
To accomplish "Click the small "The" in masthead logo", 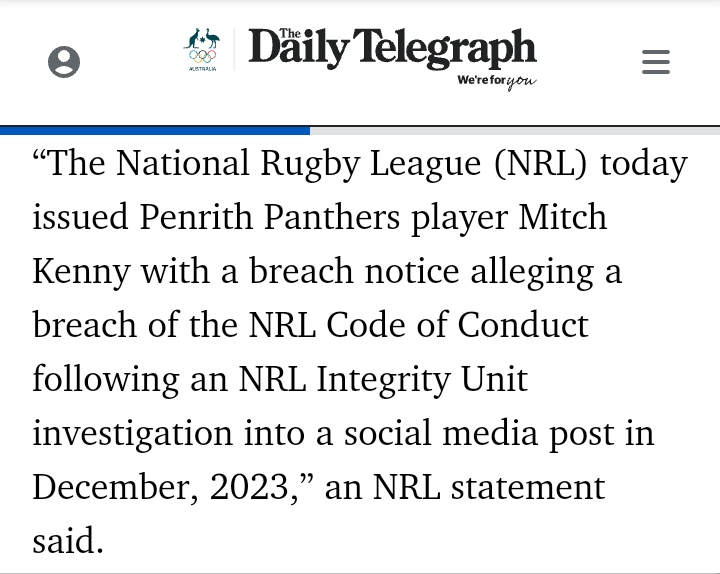I will pyautogui.click(x=290, y=33).
